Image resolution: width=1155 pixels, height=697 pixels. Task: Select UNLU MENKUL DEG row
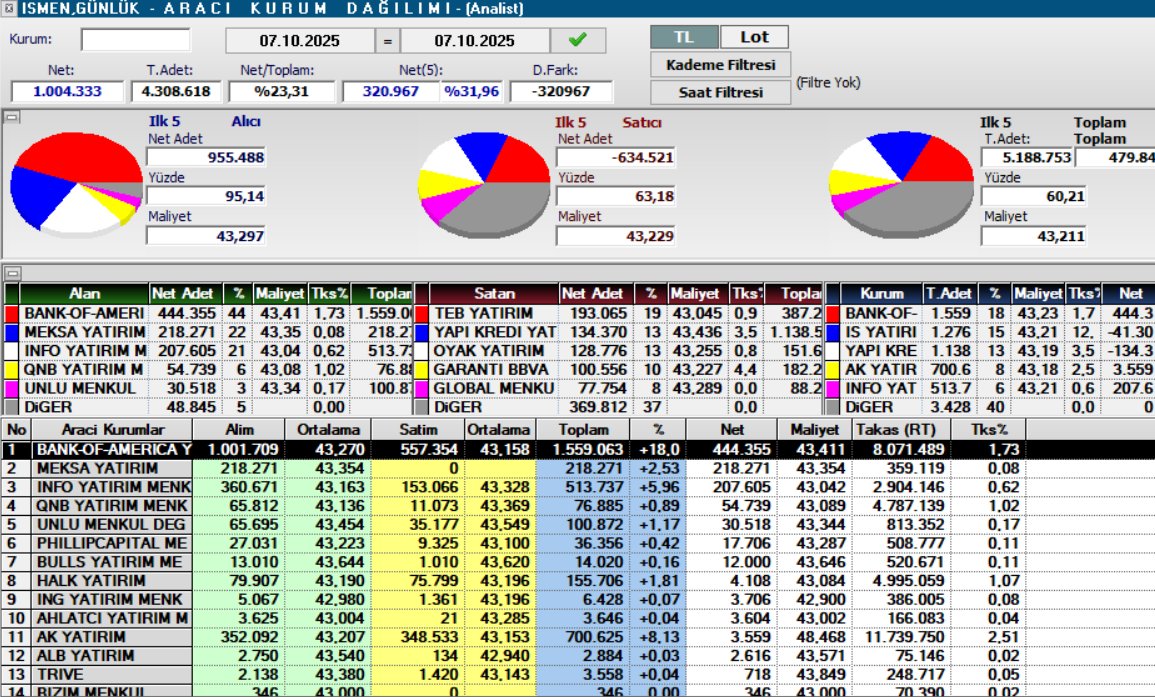578,525
